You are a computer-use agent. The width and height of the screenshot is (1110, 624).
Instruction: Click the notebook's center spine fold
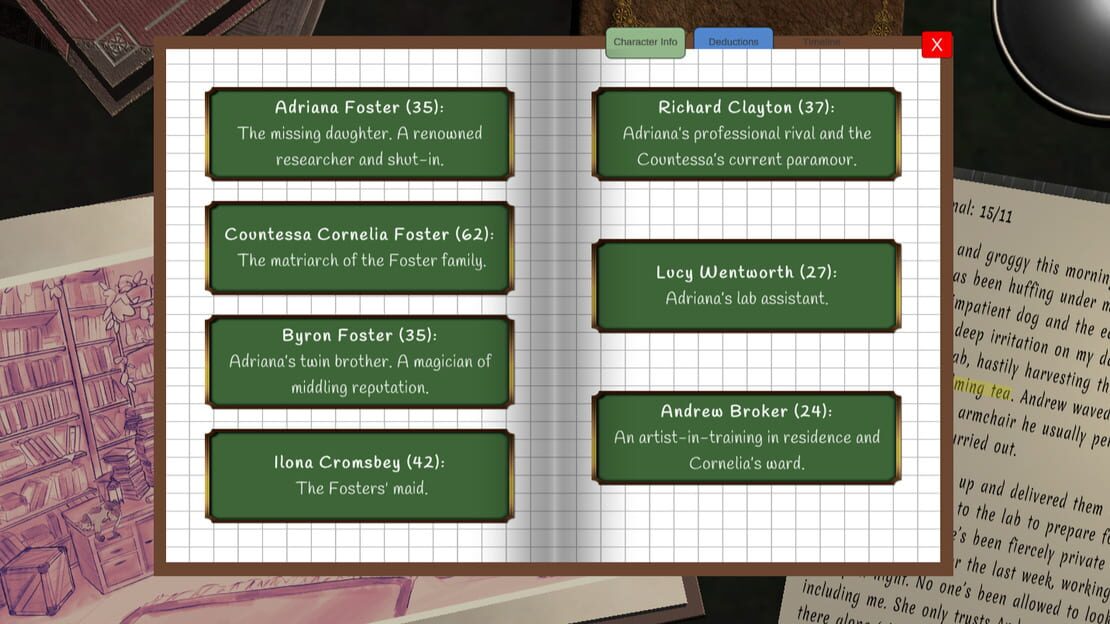coord(553,305)
